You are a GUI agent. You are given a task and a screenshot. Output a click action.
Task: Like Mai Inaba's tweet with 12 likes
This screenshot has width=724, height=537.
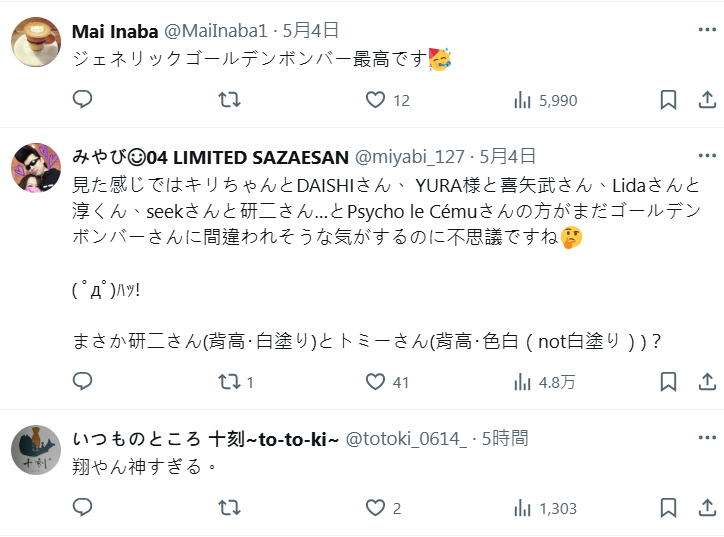coord(375,100)
